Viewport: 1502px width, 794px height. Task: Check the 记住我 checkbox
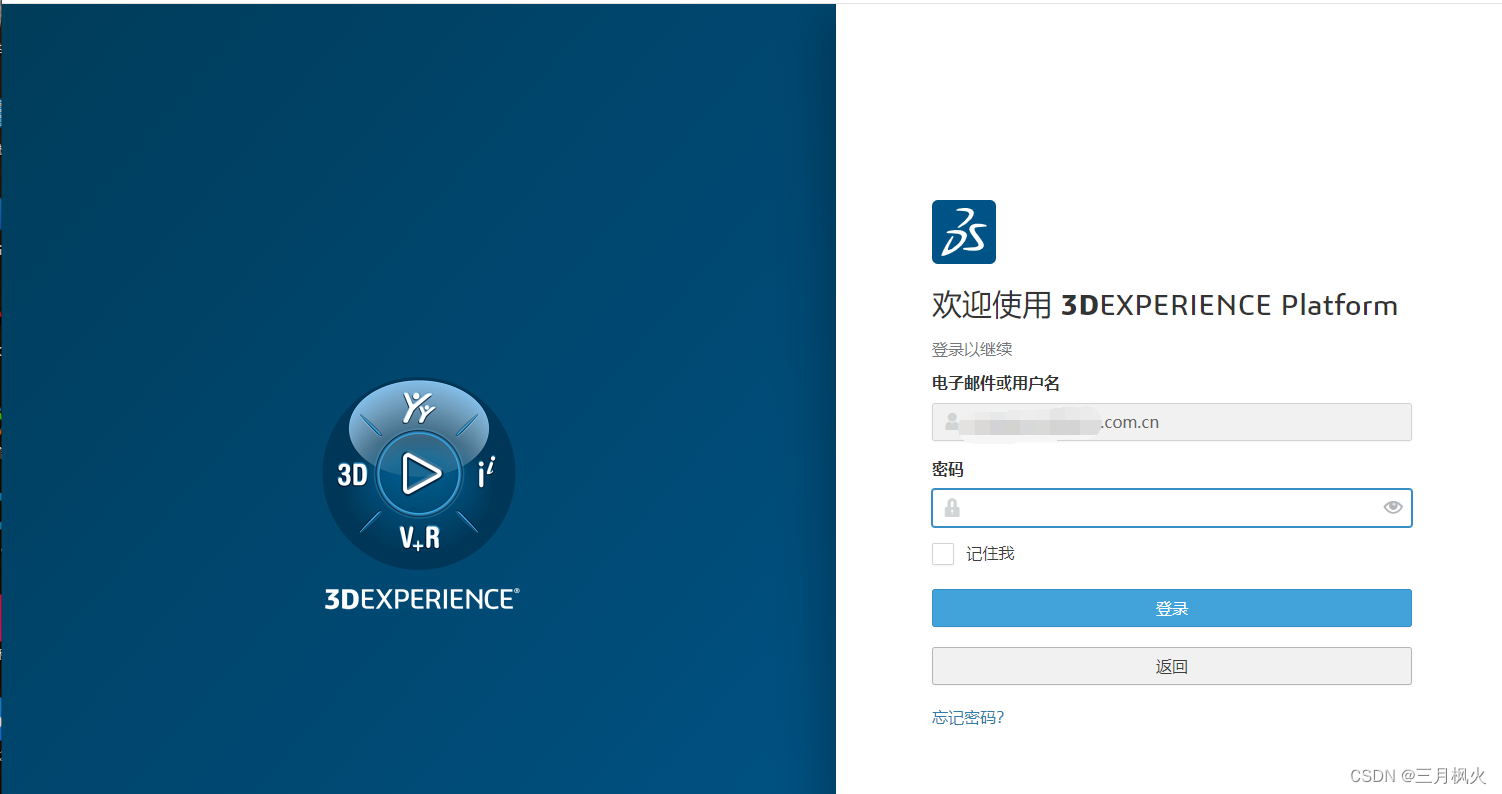[x=943, y=554]
